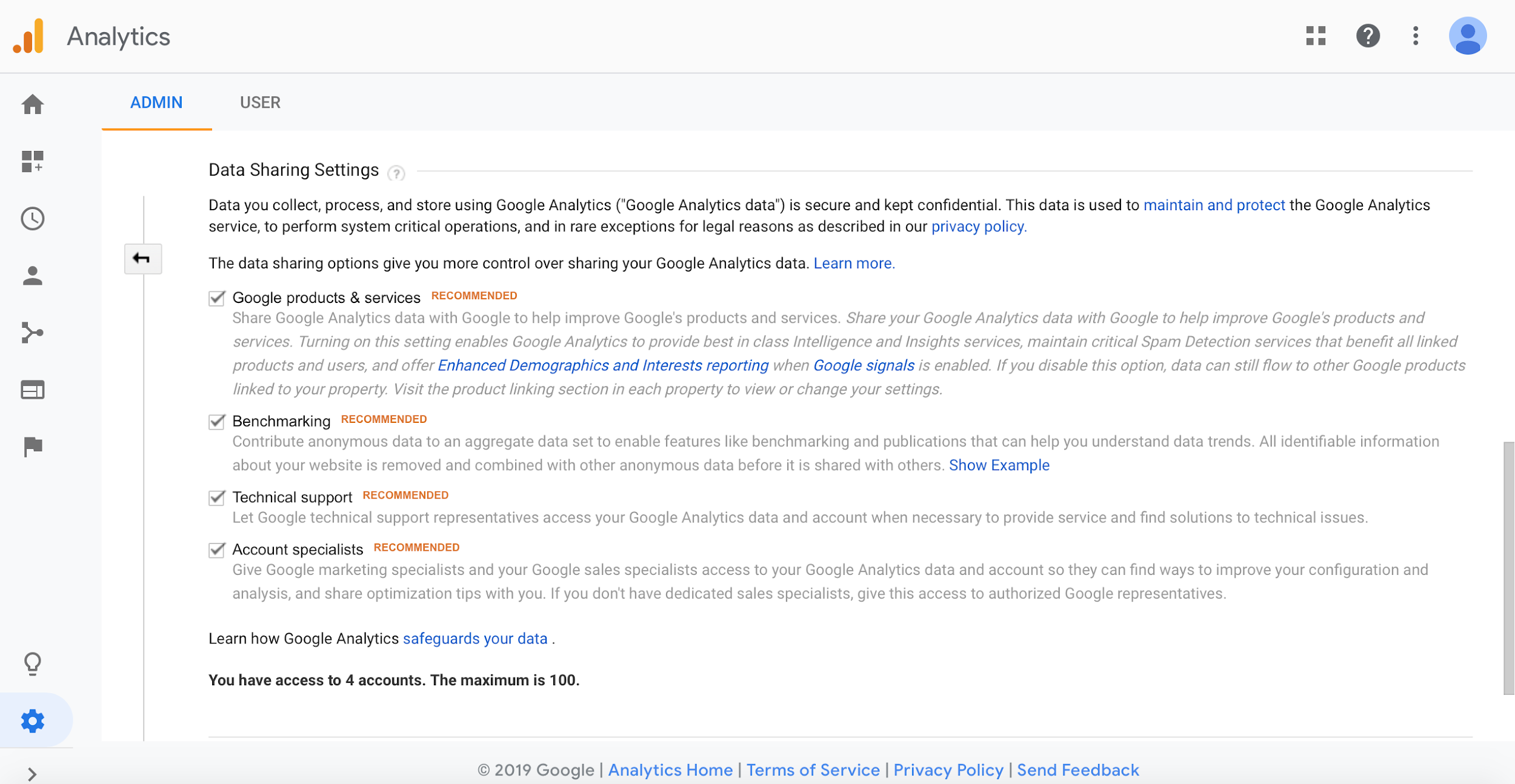
Task: Switch to the ADMIN tab
Action: [x=156, y=102]
